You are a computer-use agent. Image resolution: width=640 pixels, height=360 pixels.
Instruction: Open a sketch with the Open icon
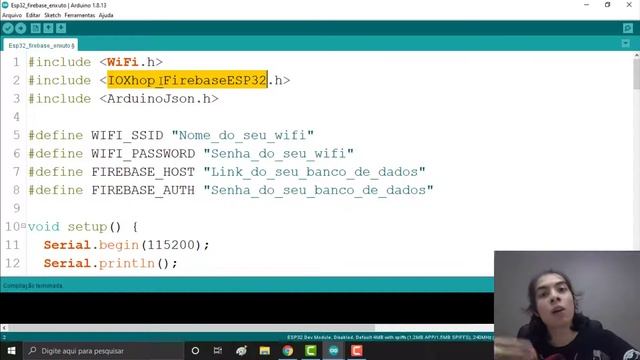tap(49, 28)
